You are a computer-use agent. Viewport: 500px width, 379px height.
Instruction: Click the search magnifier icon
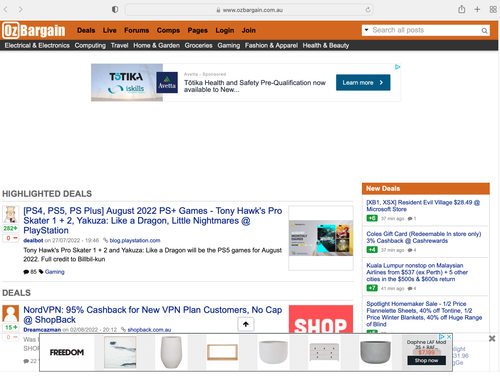tap(484, 31)
